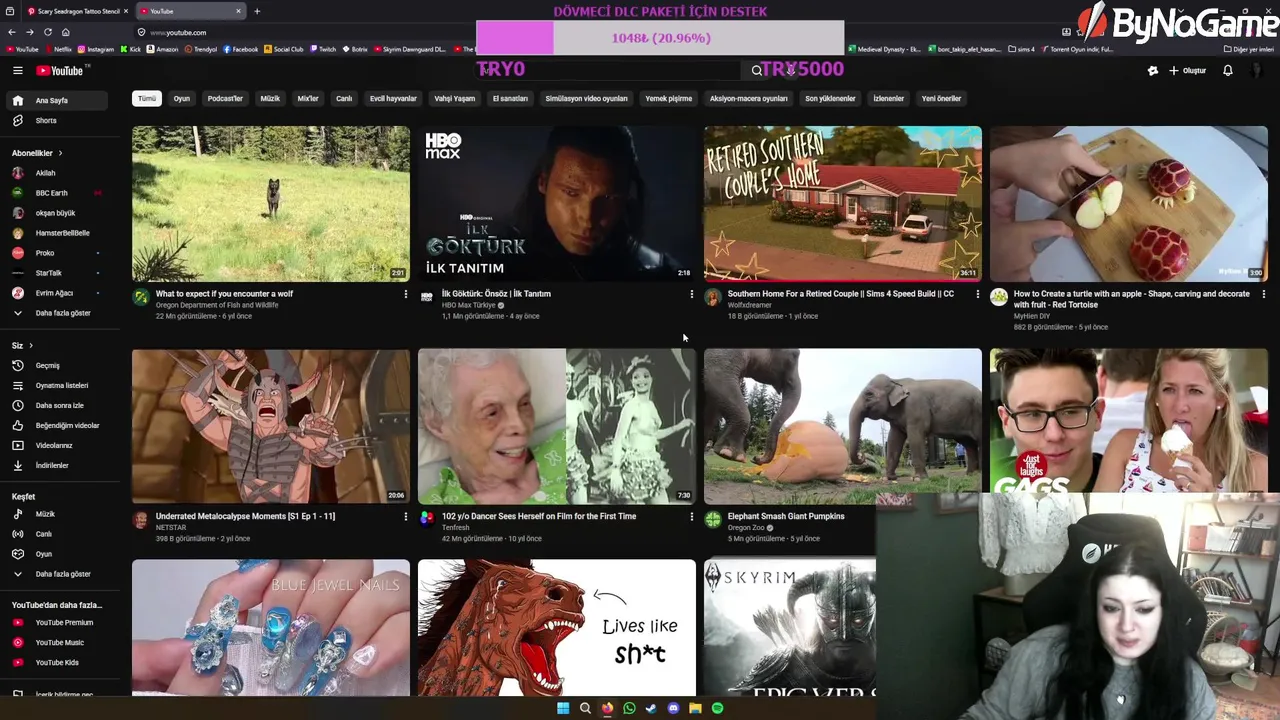Open the sims 4 bookmarks folder

1021,49
